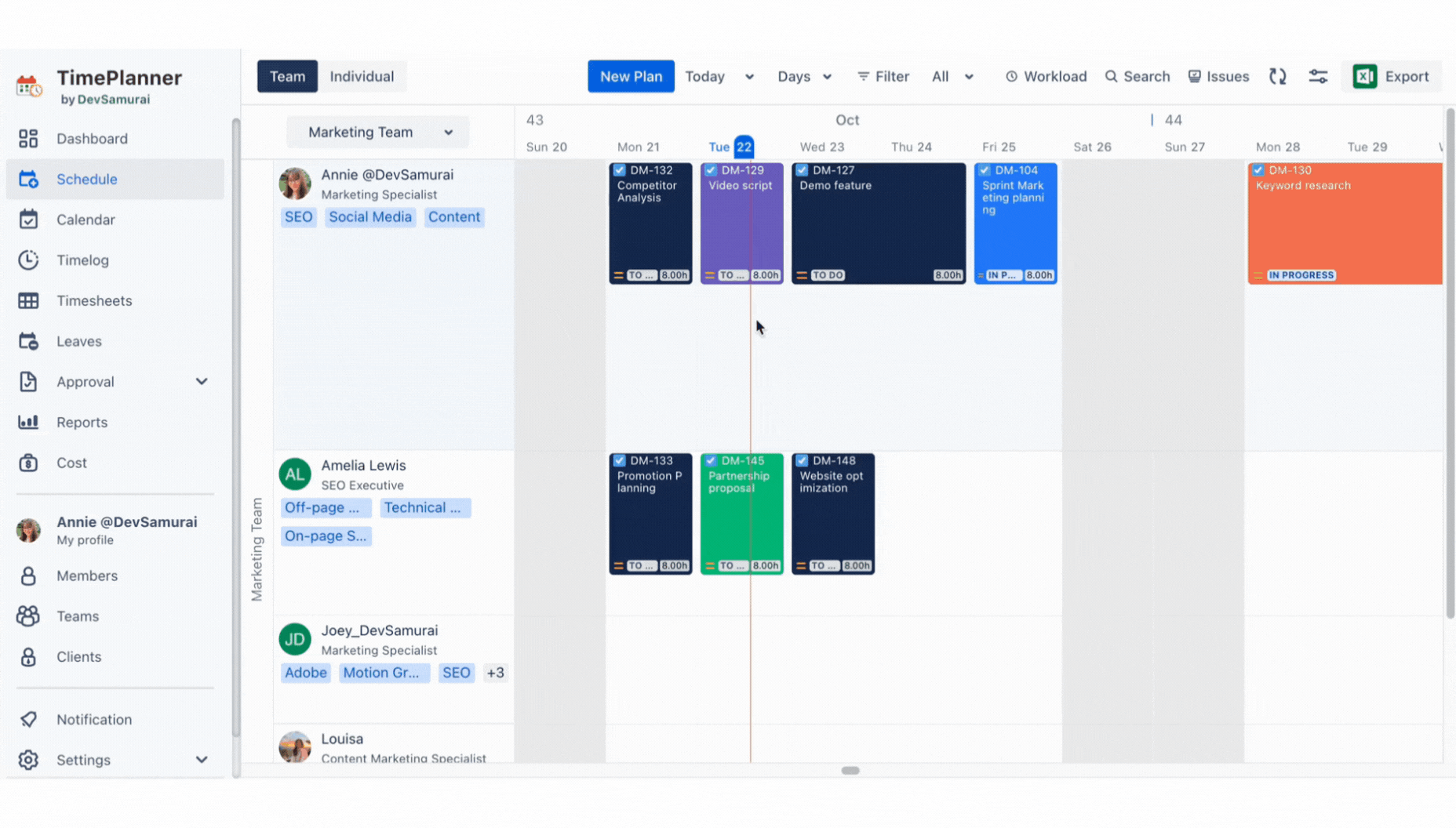
Task: Open the Dashboard from the sidebar
Action: click(x=92, y=138)
